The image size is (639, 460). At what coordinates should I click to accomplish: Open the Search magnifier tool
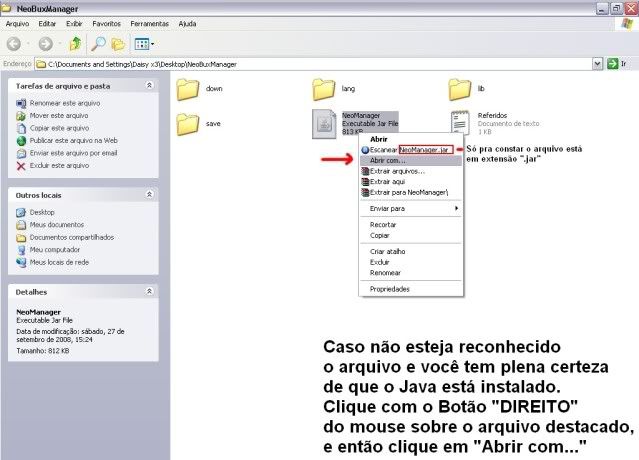click(98, 44)
